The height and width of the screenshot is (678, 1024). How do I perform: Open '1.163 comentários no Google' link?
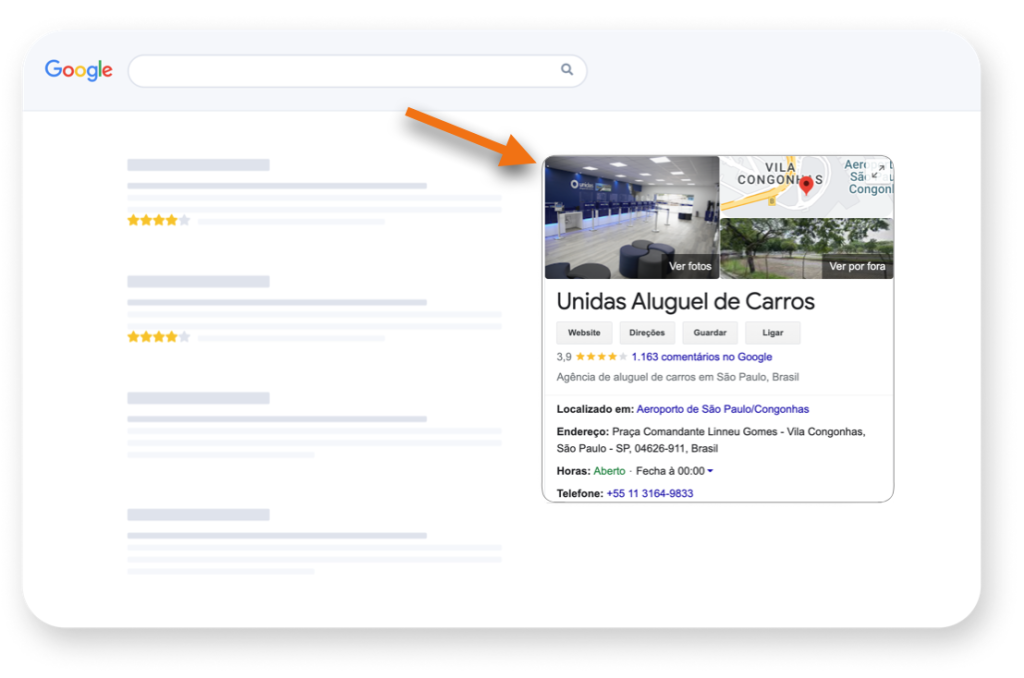coord(701,357)
